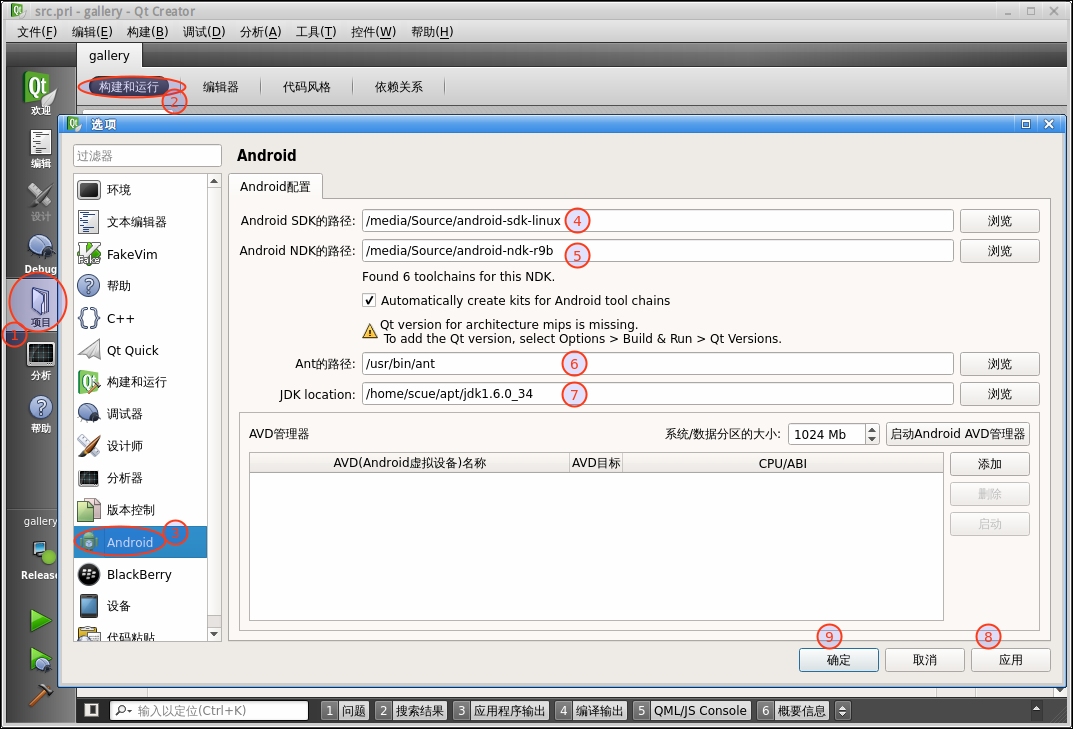Switch to Build & Run project tab

[x=129, y=87]
